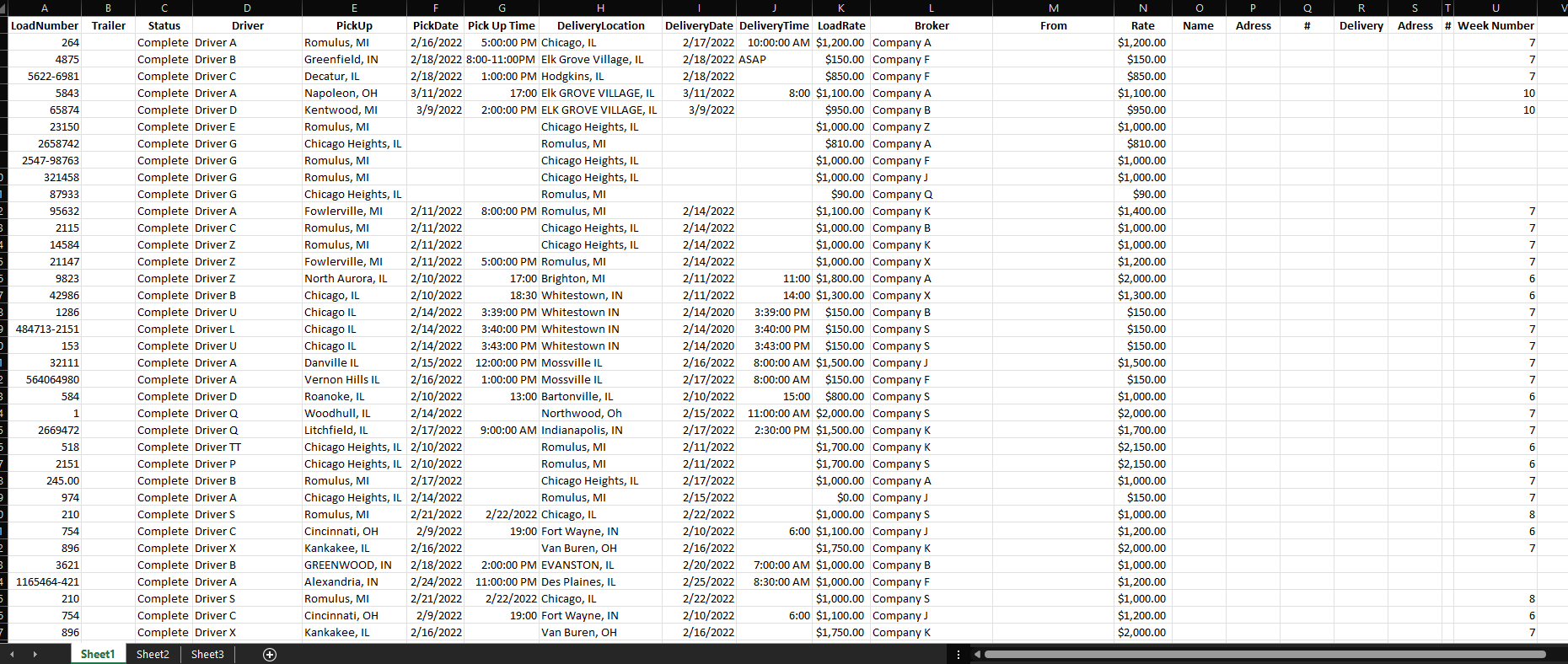The image size is (1568, 664).
Task: Click the Pick Up Time header cell
Action: pos(502,25)
